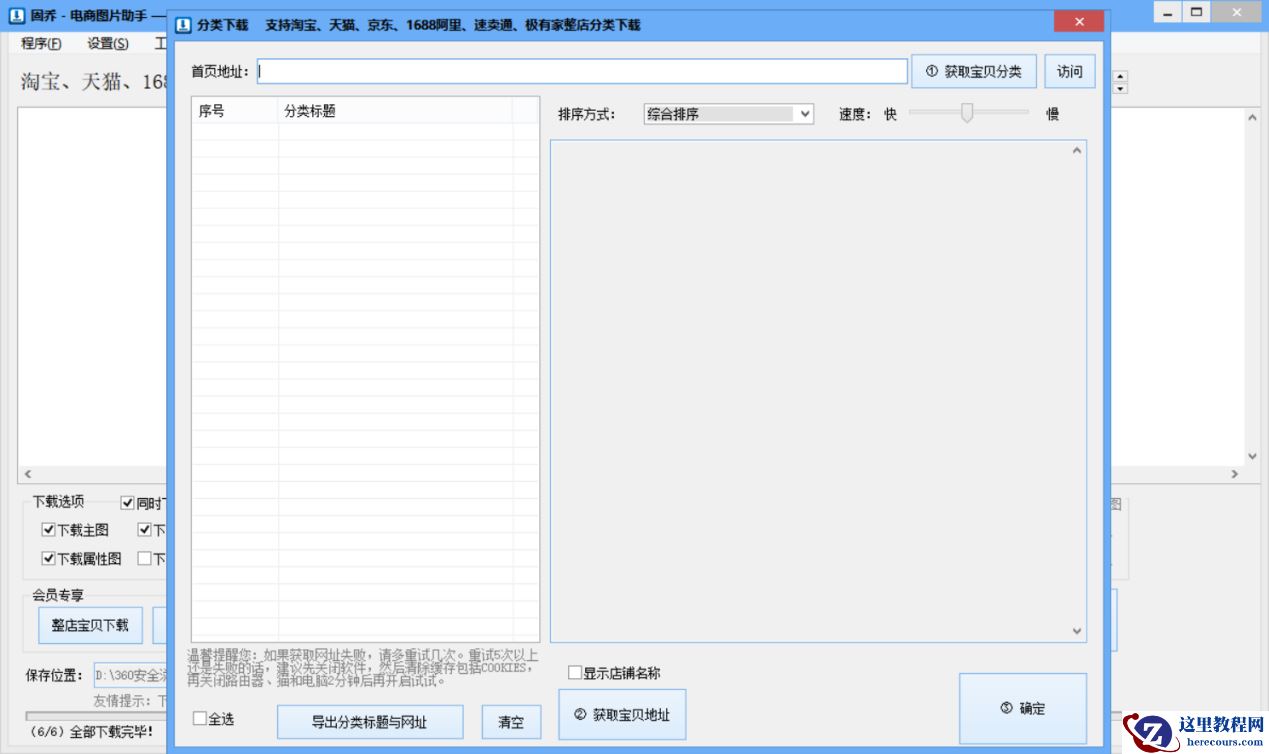Open the 程序(F) menu in main window

(41, 43)
